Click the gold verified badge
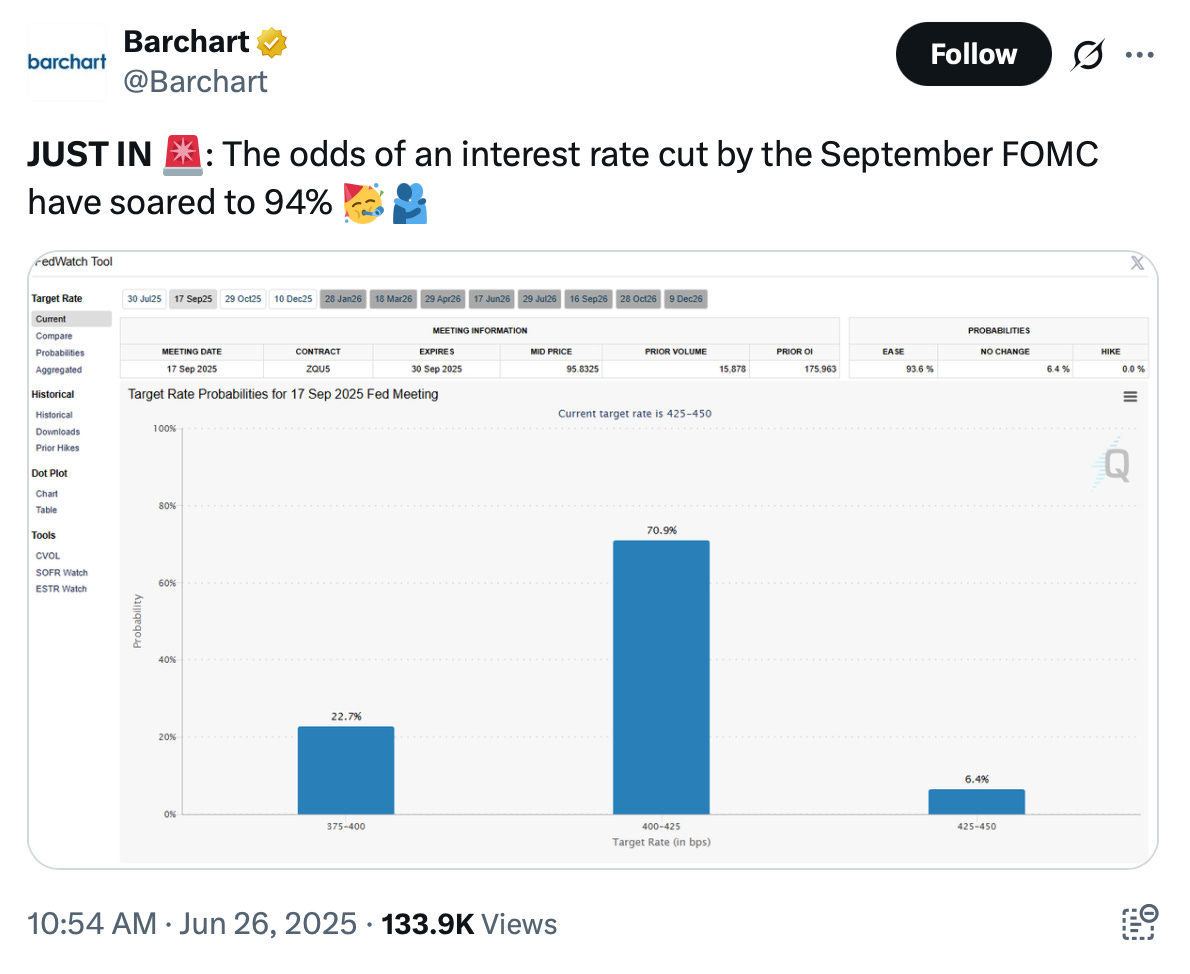Image resolution: width=1190 pixels, height=974 pixels. click(272, 42)
